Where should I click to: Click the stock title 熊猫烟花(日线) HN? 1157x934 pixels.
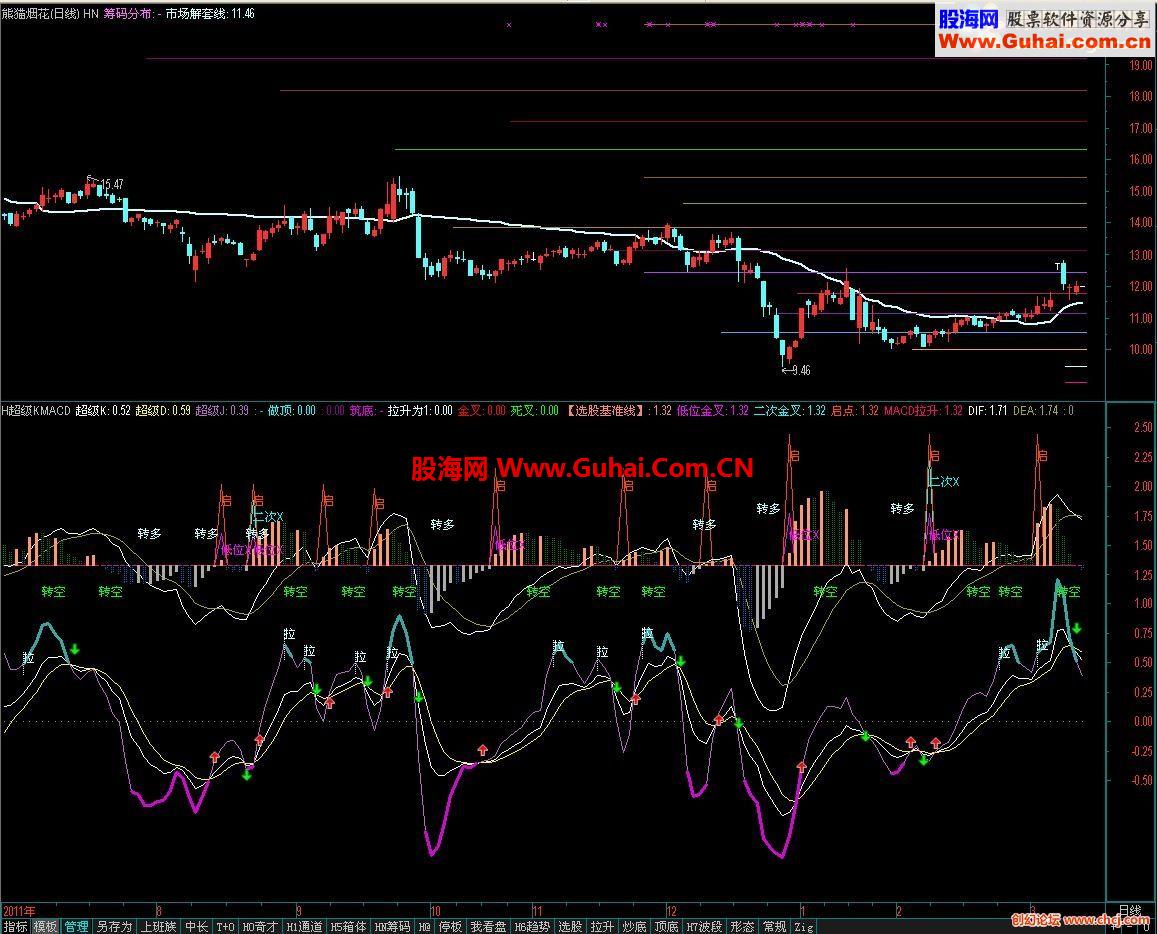coord(50,13)
